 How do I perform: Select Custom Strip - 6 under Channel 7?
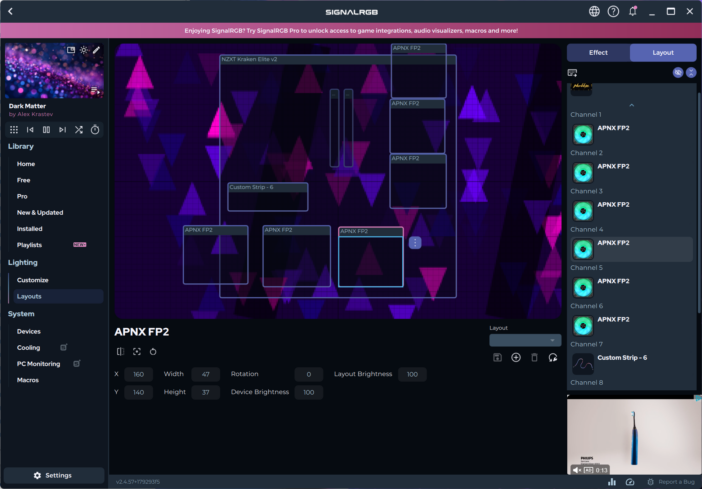click(632, 364)
